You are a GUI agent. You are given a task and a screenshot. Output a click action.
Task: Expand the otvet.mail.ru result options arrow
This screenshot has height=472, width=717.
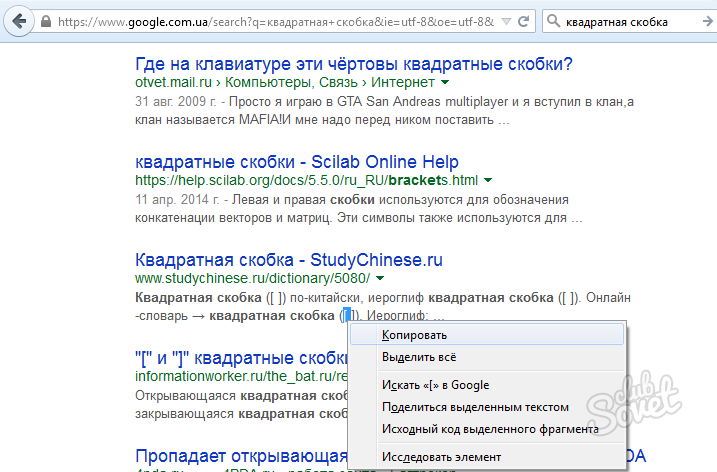click(x=445, y=82)
